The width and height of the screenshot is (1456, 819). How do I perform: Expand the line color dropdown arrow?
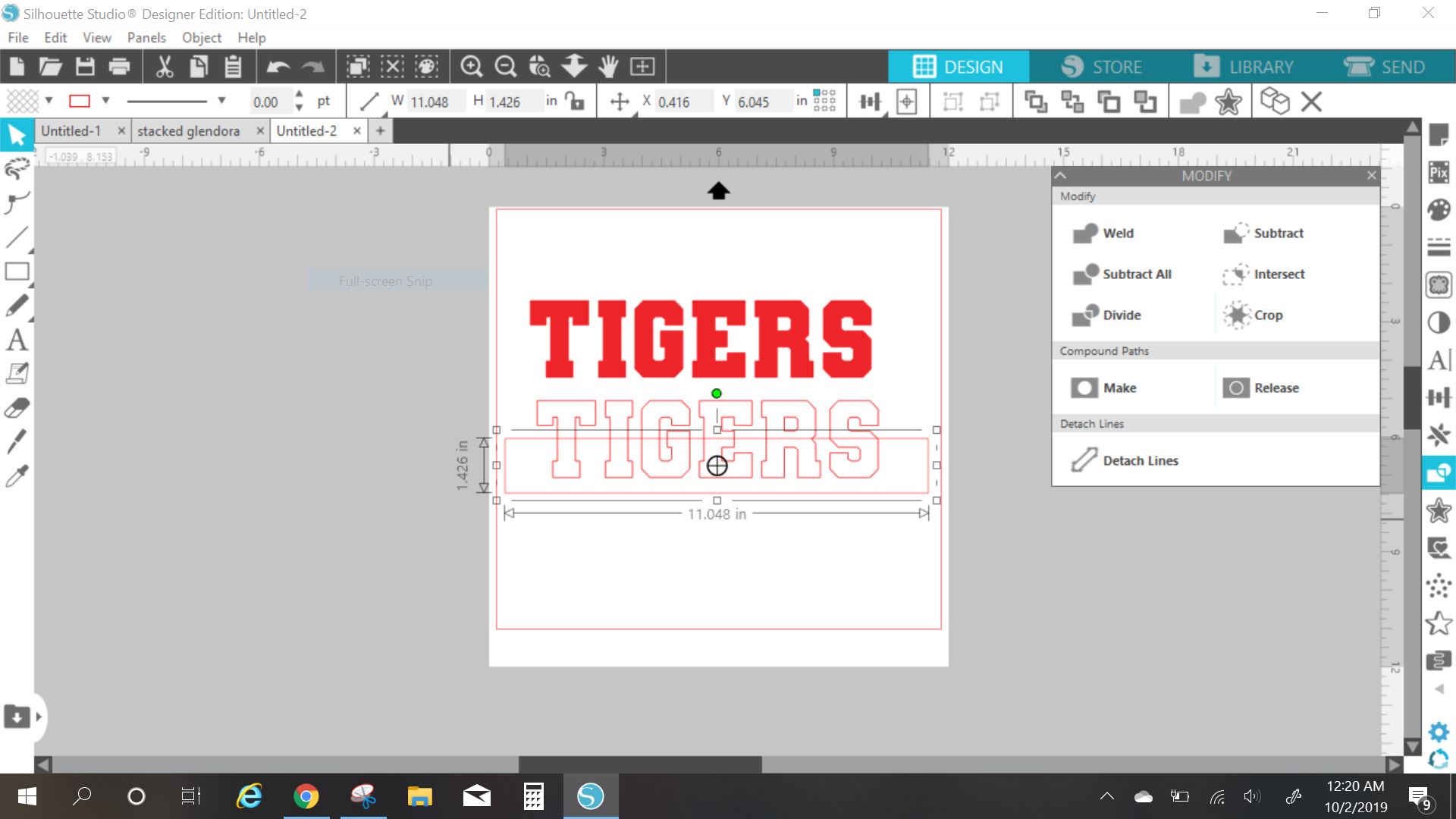click(105, 100)
